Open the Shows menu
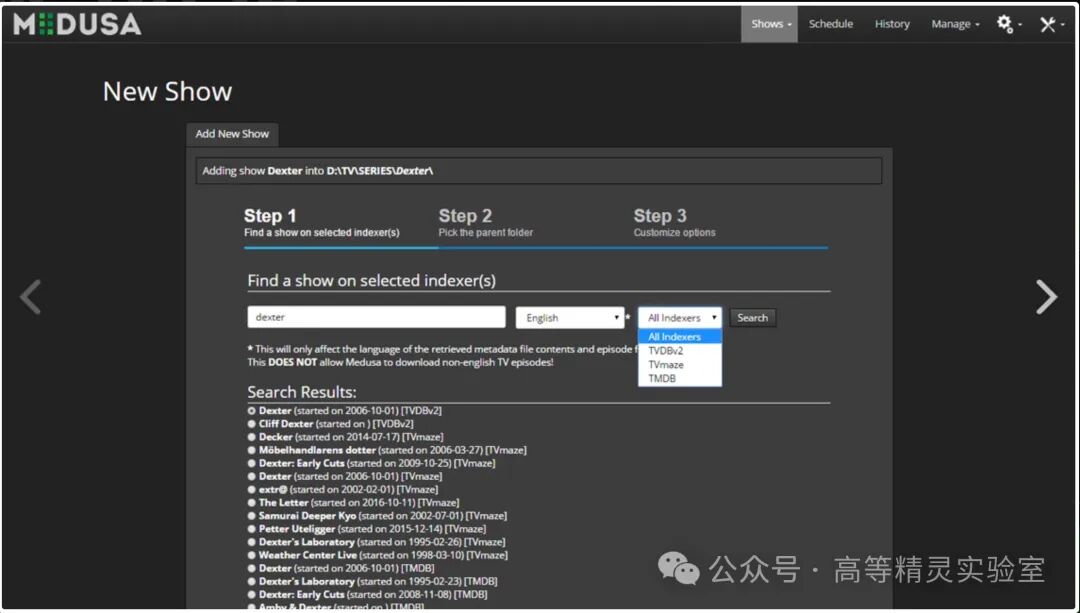The width and height of the screenshot is (1080, 613). (769, 24)
